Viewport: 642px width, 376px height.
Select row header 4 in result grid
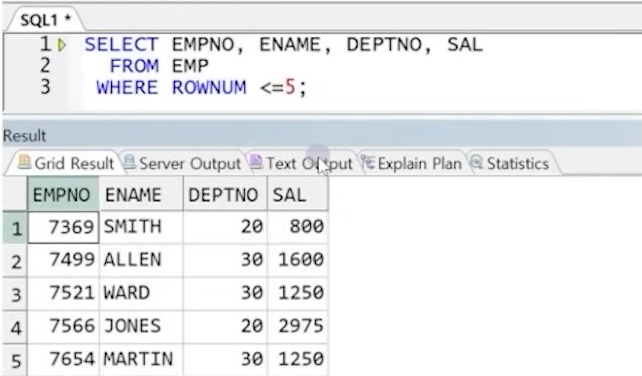15,327
